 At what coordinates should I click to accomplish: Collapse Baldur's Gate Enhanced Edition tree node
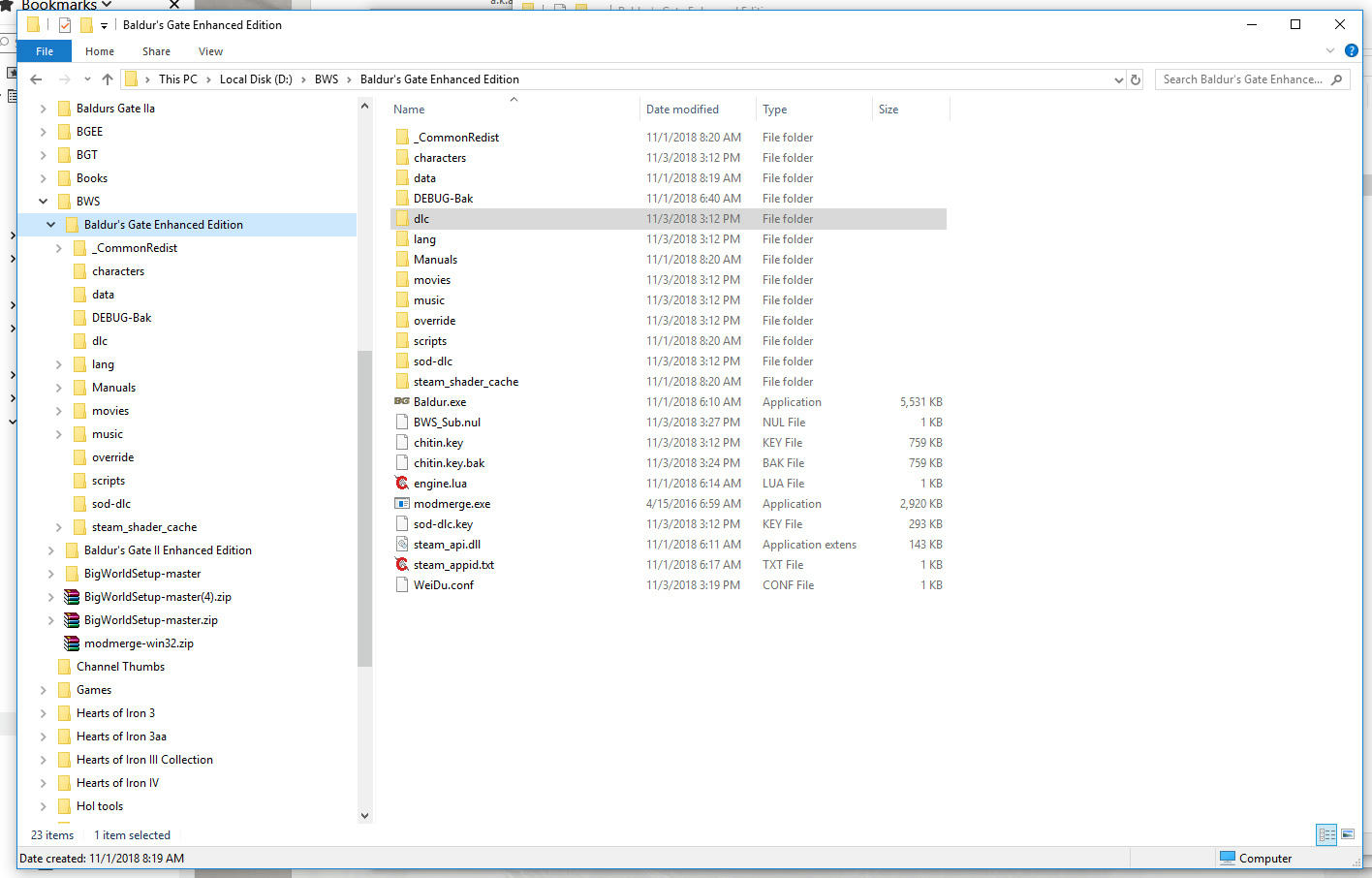click(50, 225)
